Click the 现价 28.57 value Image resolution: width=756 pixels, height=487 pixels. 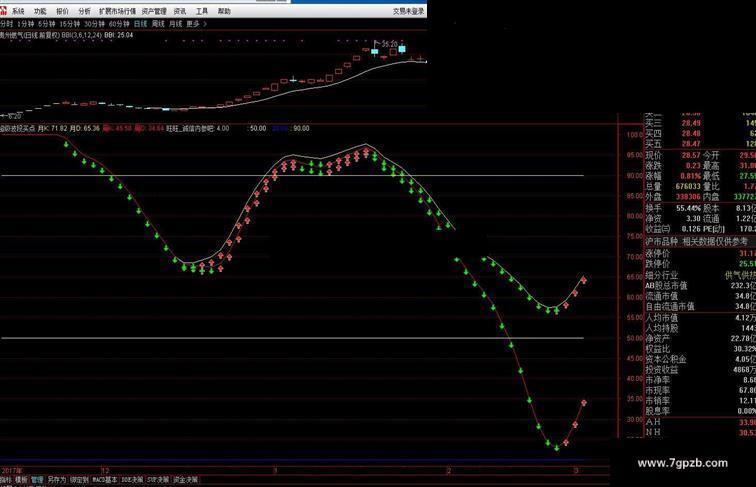point(691,155)
